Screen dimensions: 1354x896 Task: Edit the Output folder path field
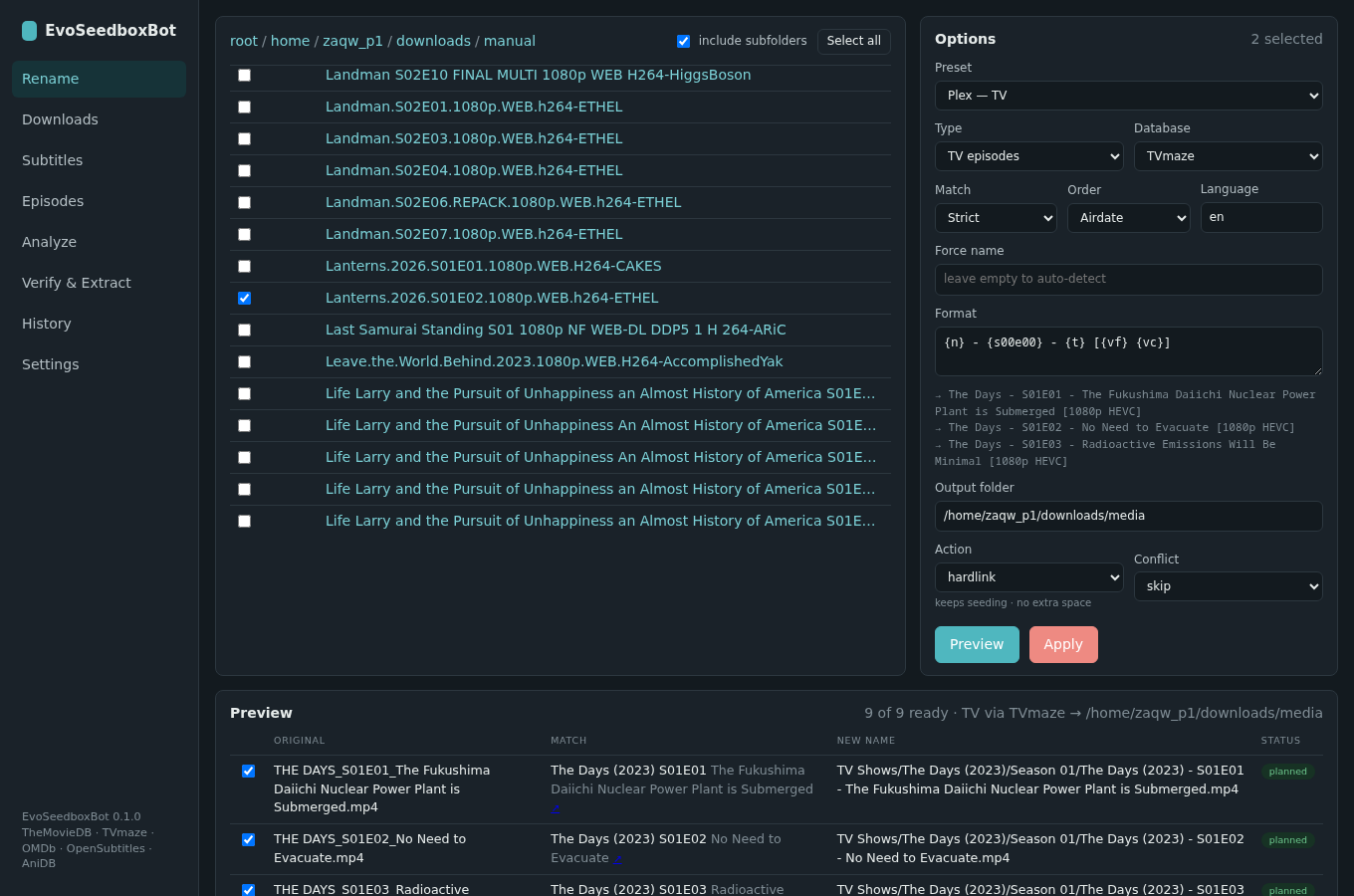coord(1128,516)
